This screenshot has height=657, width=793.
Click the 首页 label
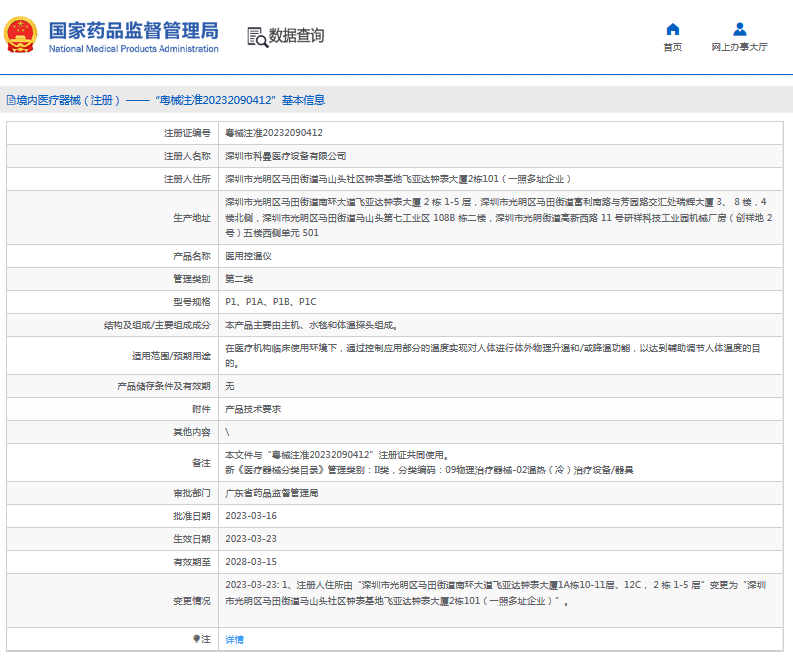coord(673,47)
